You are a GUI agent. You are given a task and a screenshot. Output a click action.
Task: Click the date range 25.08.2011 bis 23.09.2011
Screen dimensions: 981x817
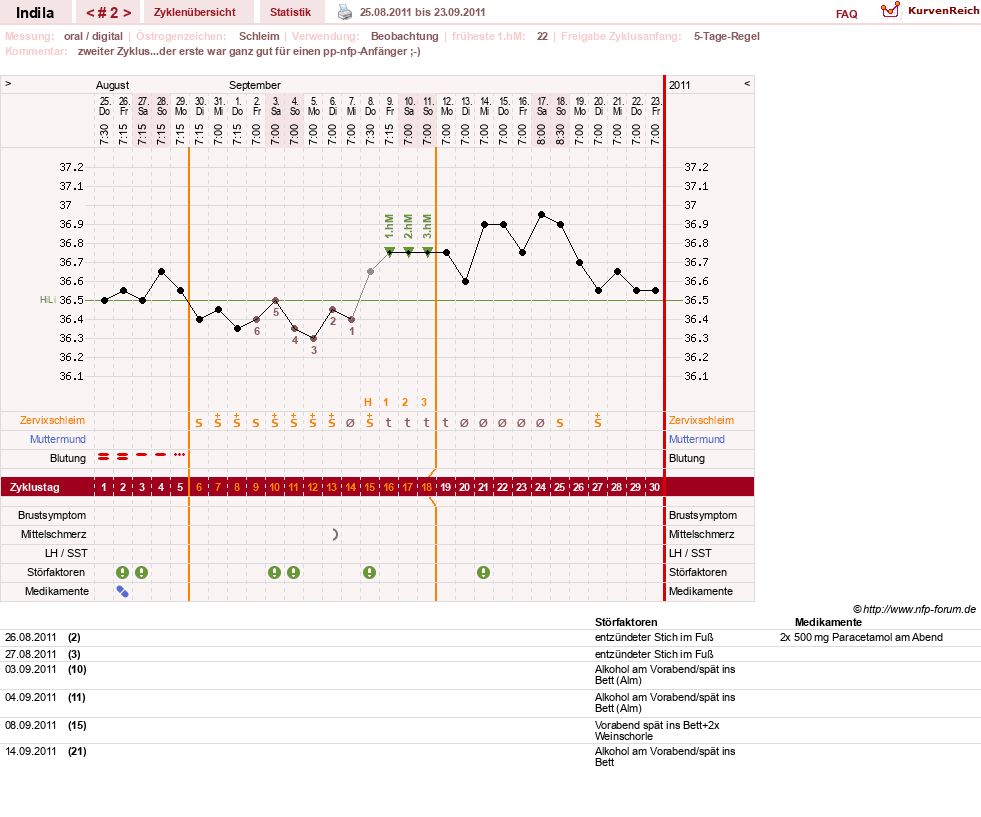(x=422, y=12)
